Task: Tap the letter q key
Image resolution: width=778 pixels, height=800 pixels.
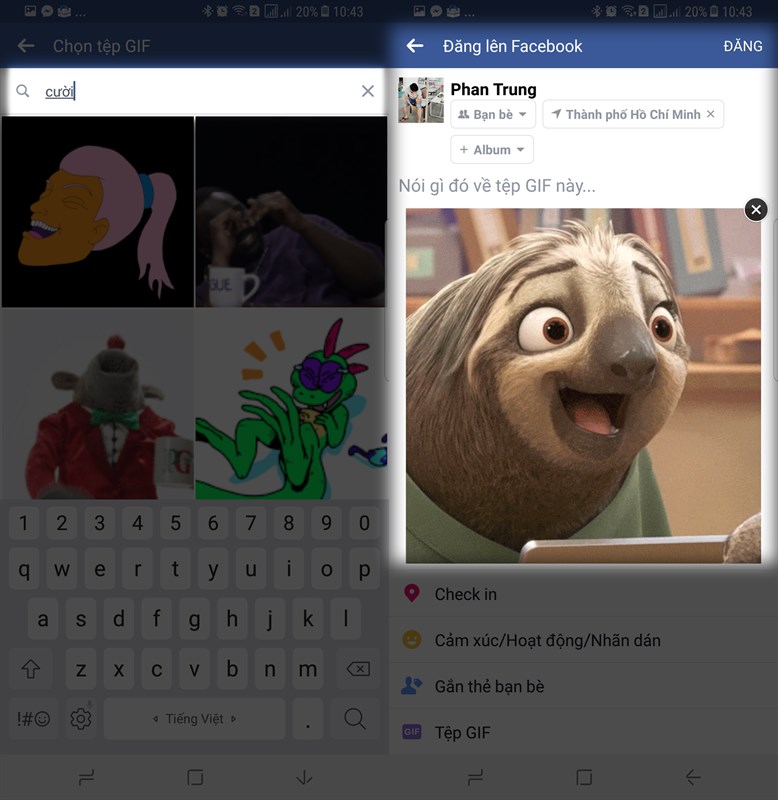Action: pos(24,568)
